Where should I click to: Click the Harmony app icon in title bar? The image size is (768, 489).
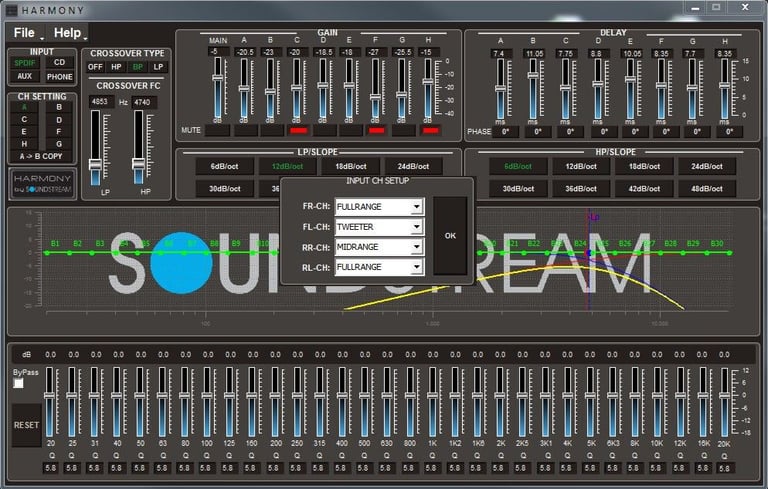coord(11,10)
